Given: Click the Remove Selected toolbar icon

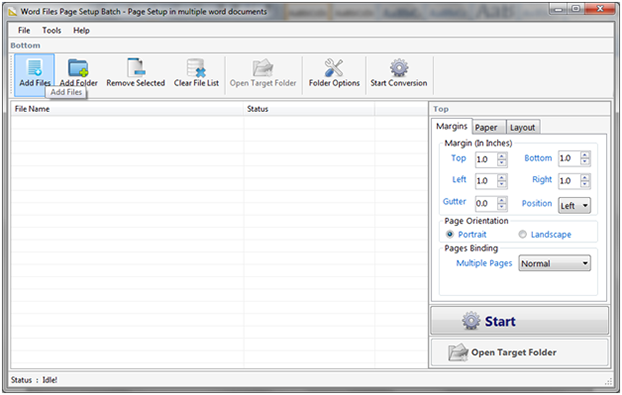Looking at the screenshot, I should [x=136, y=67].
